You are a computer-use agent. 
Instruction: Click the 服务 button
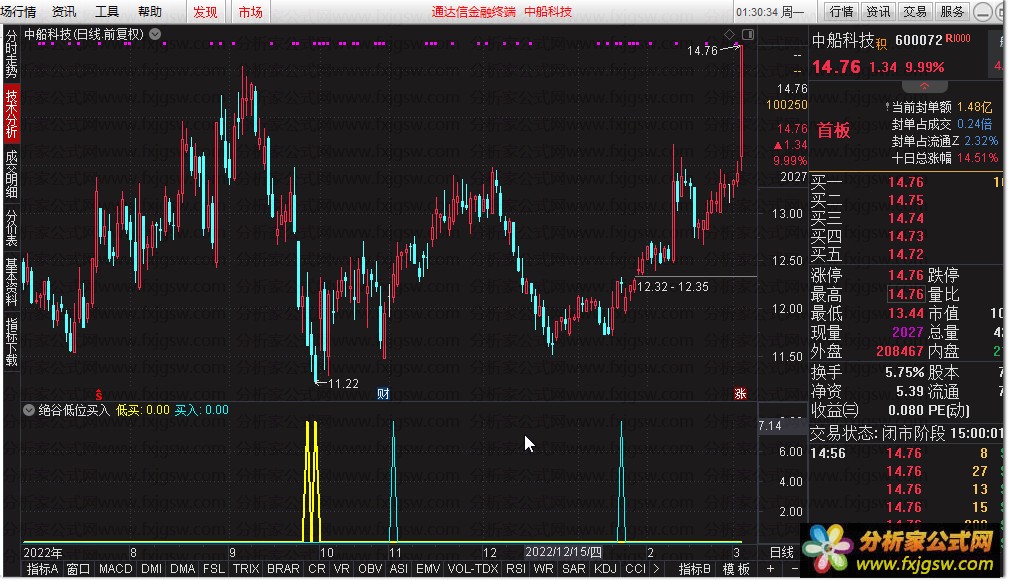(x=952, y=12)
